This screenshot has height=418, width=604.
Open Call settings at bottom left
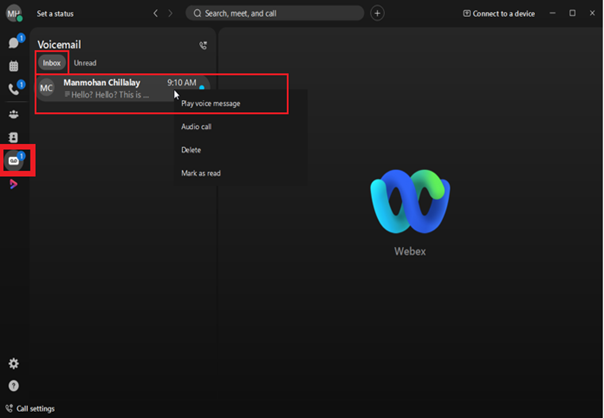point(30,408)
